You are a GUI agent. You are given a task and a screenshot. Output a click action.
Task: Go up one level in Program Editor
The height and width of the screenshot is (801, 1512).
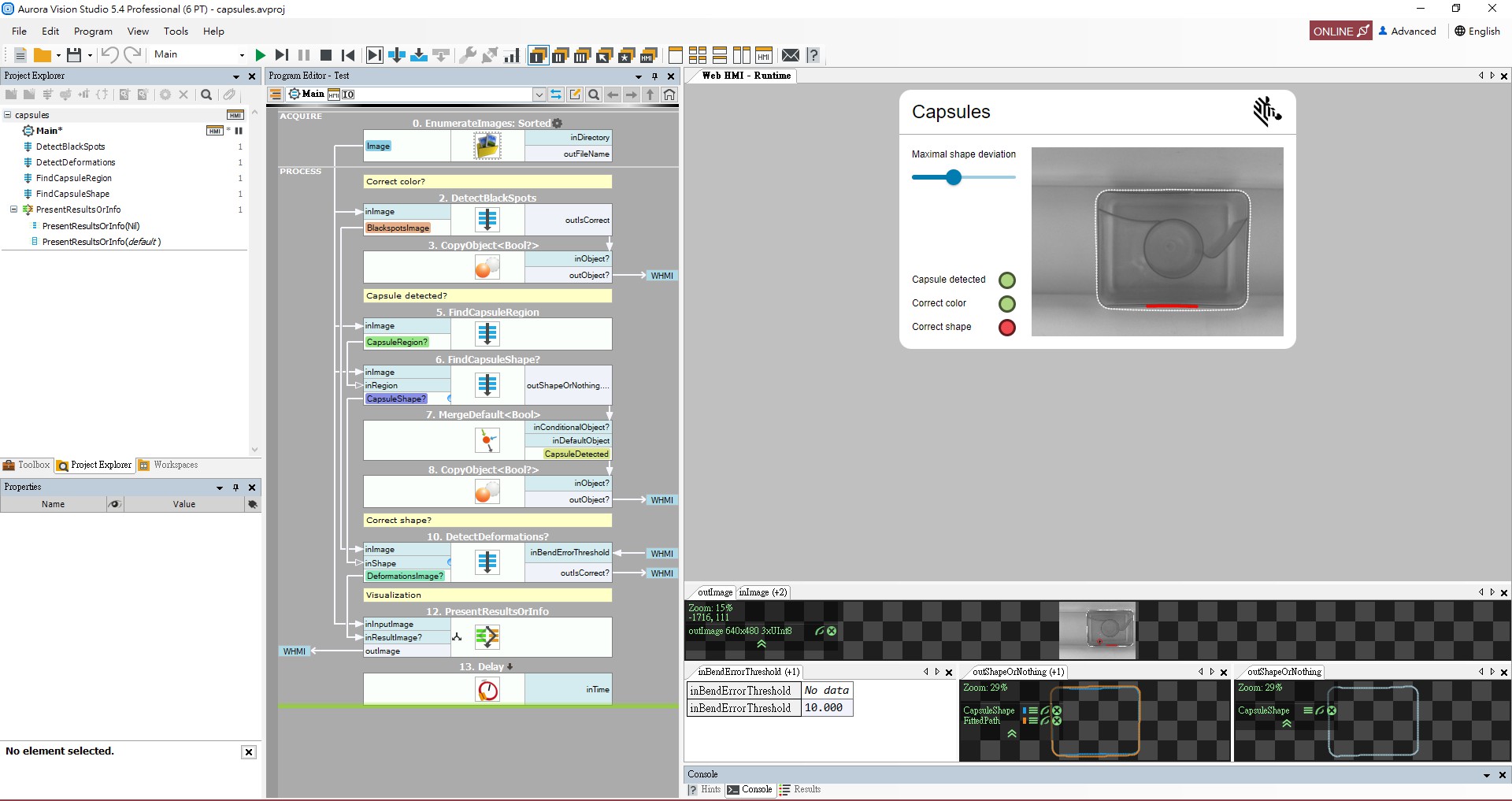[650, 95]
